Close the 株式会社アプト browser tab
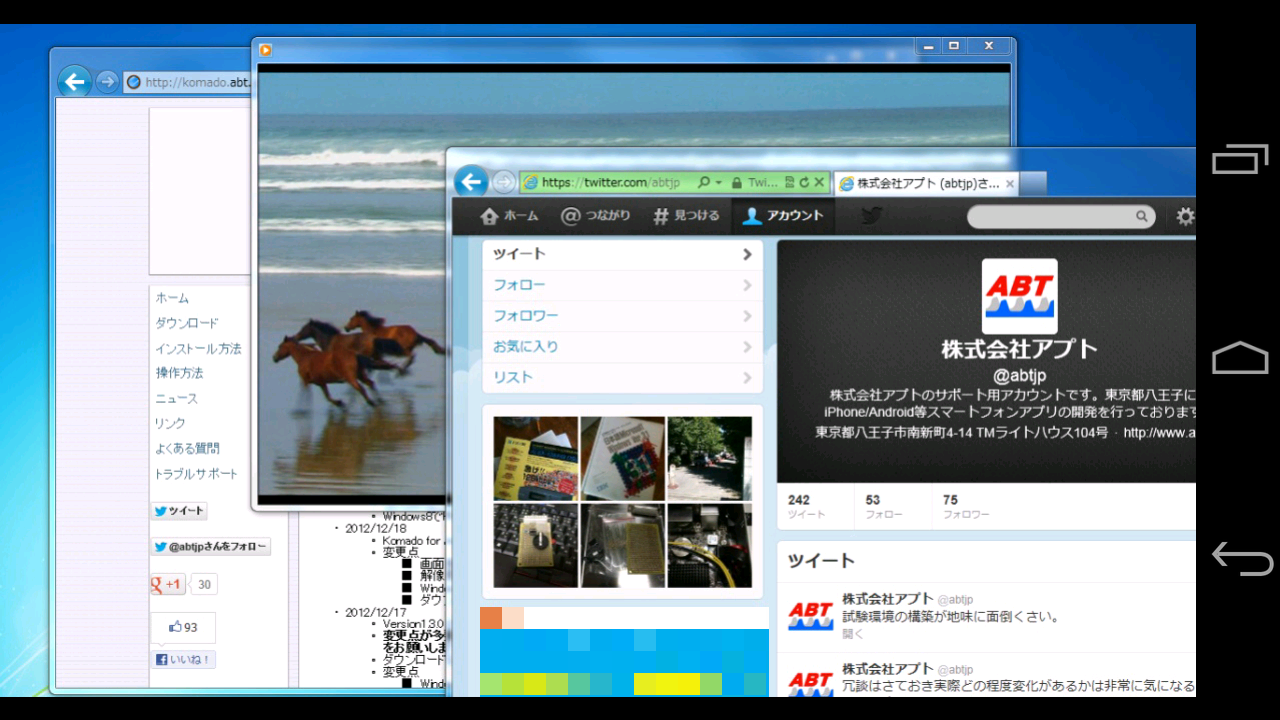The image size is (1280, 720). point(1010,184)
